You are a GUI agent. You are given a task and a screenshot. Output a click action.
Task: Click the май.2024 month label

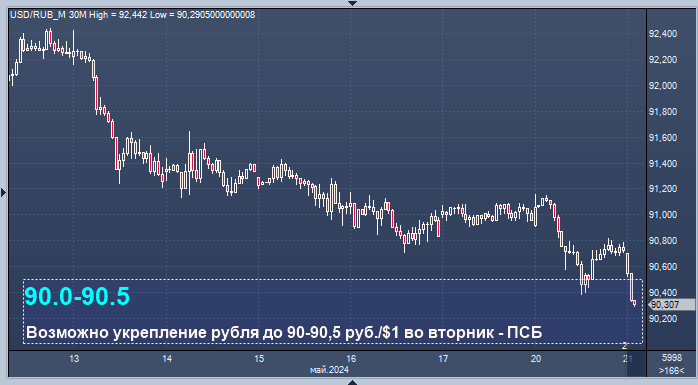(x=329, y=370)
